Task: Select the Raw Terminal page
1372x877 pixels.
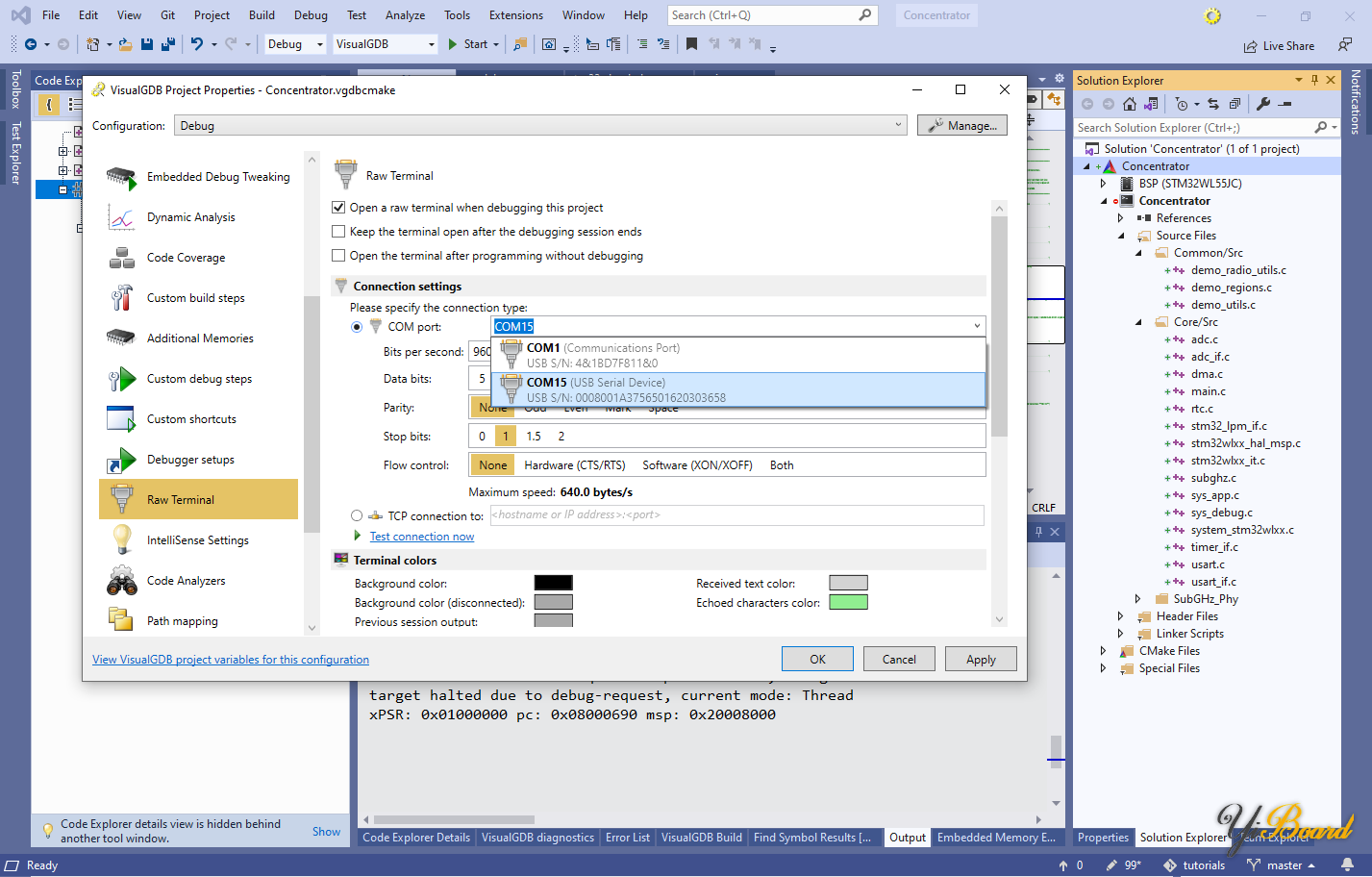Action: [198, 500]
